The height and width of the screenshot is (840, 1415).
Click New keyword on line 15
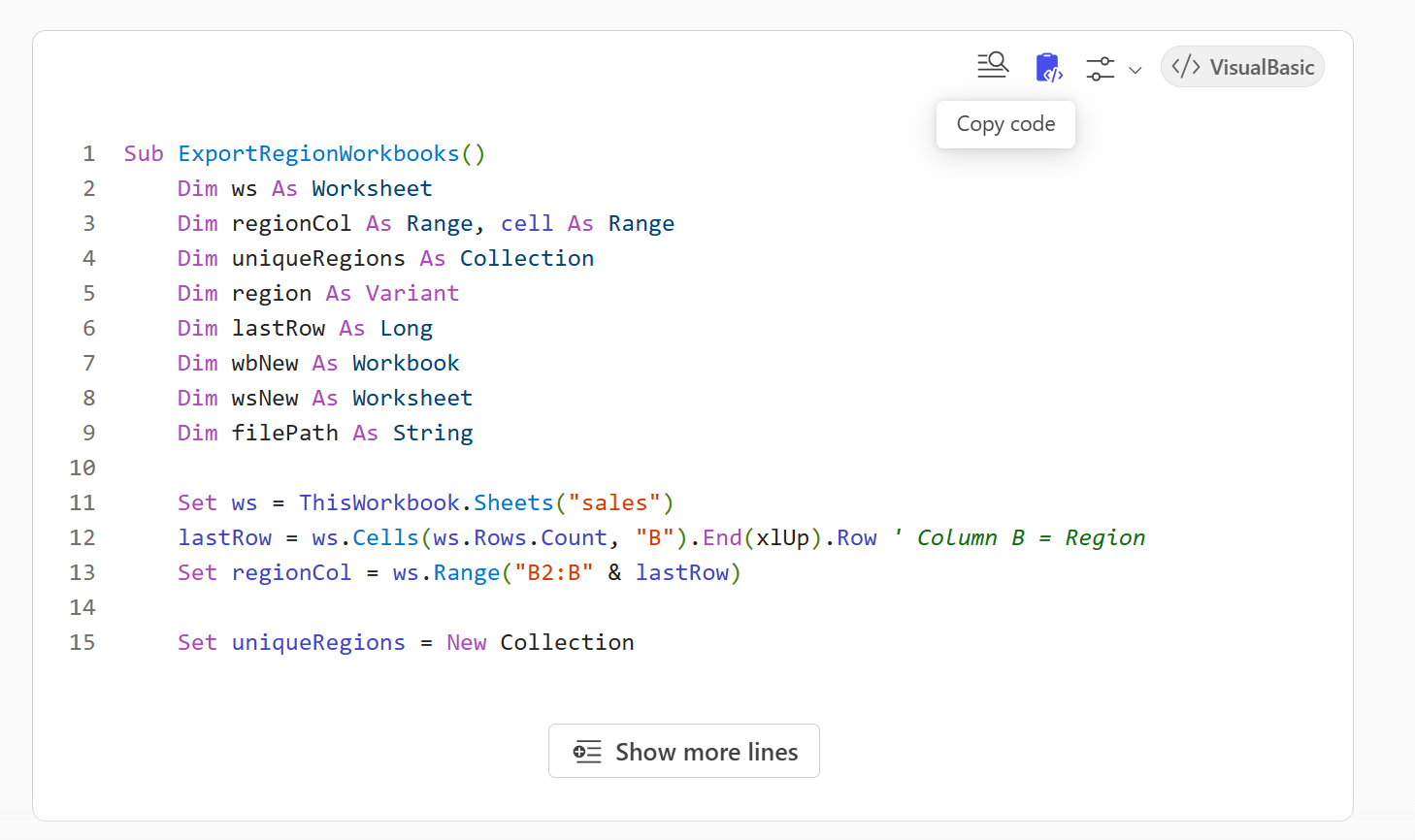click(x=467, y=643)
